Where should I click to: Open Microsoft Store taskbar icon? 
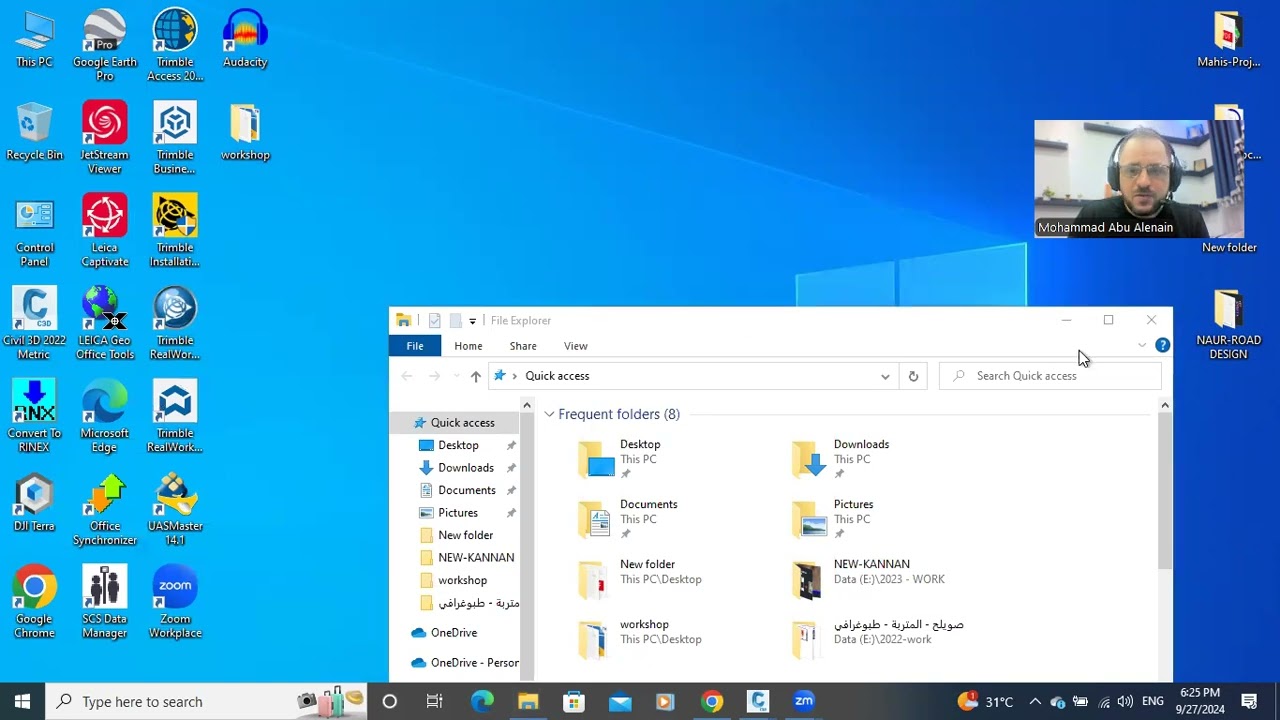574,701
